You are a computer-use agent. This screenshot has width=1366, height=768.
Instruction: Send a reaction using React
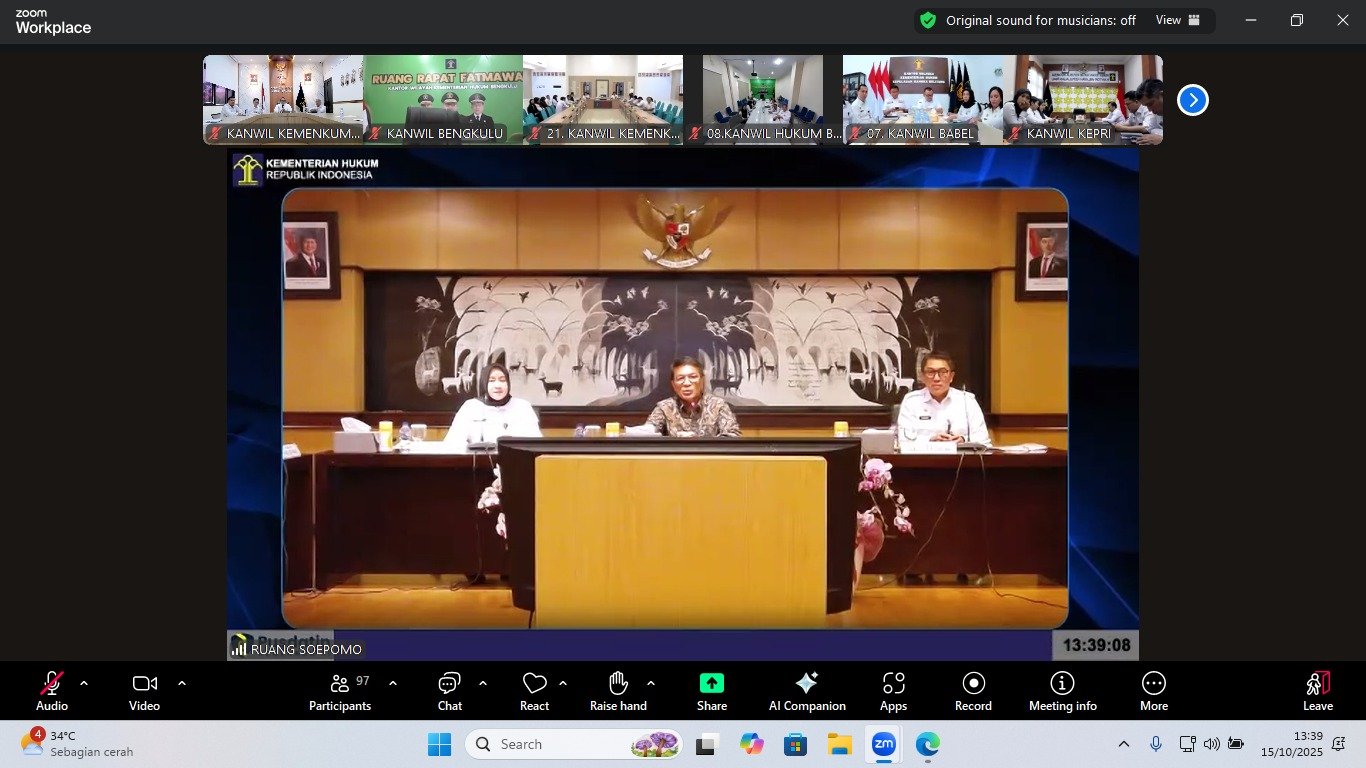tap(534, 690)
